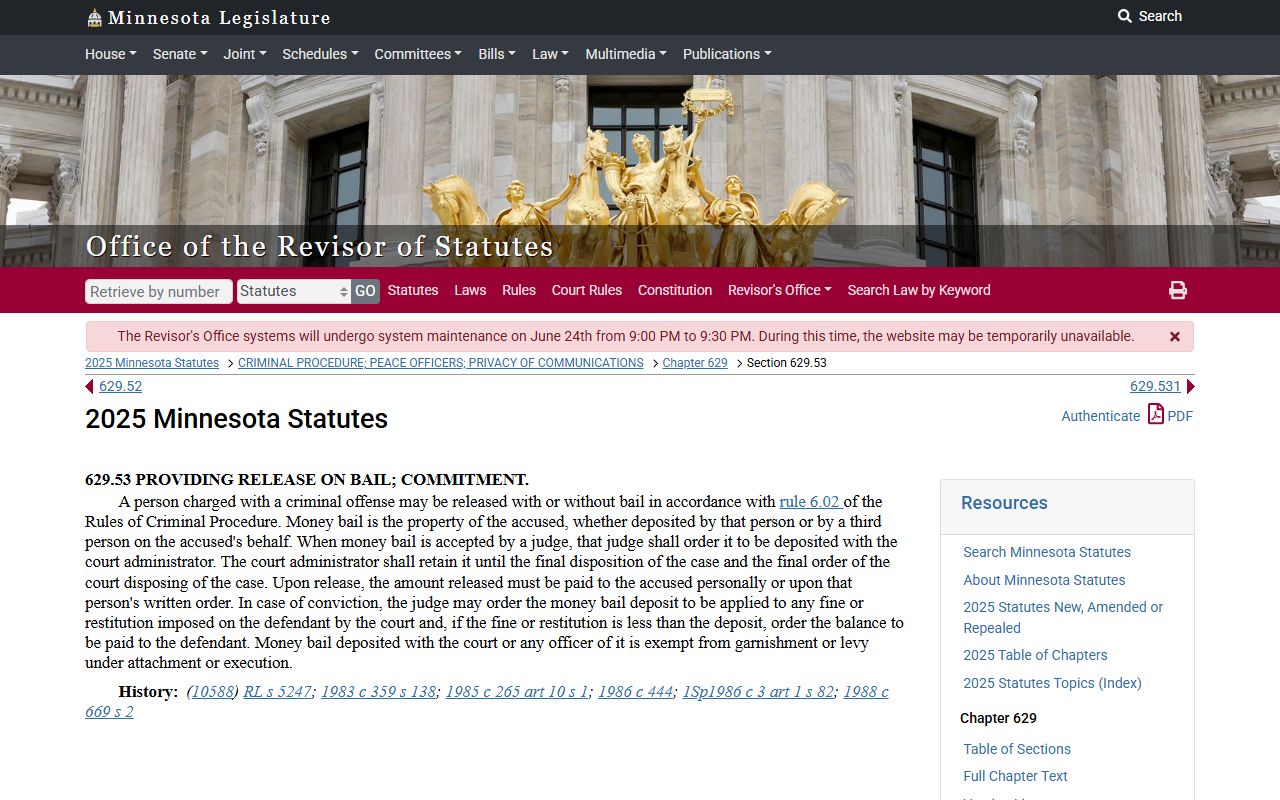Screen dimensions: 1280x800
Task: Open the House dropdown menu
Action: tap(111, 54)
